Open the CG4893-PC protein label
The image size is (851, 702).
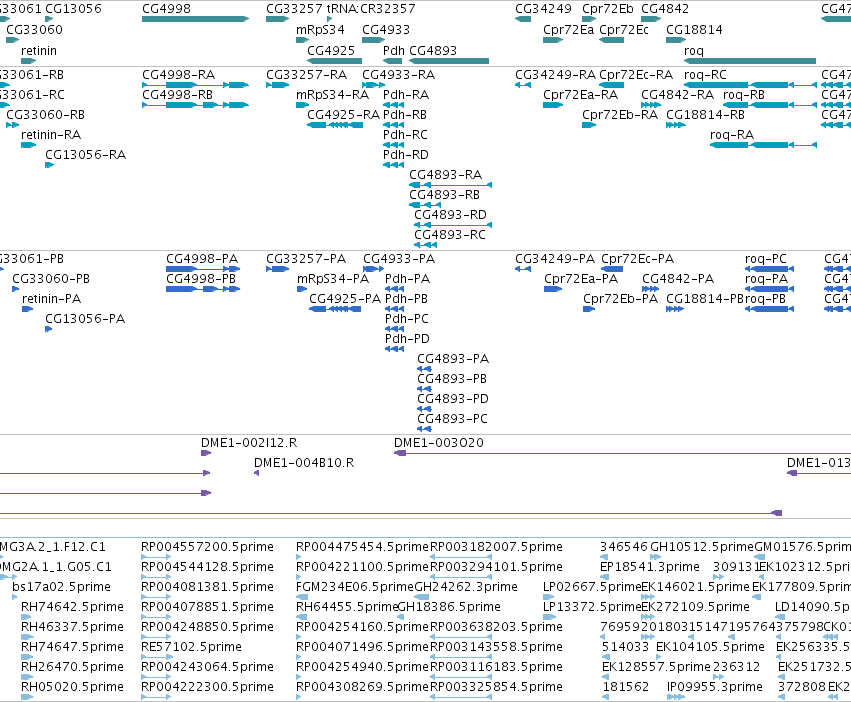[x=452, y=419]
